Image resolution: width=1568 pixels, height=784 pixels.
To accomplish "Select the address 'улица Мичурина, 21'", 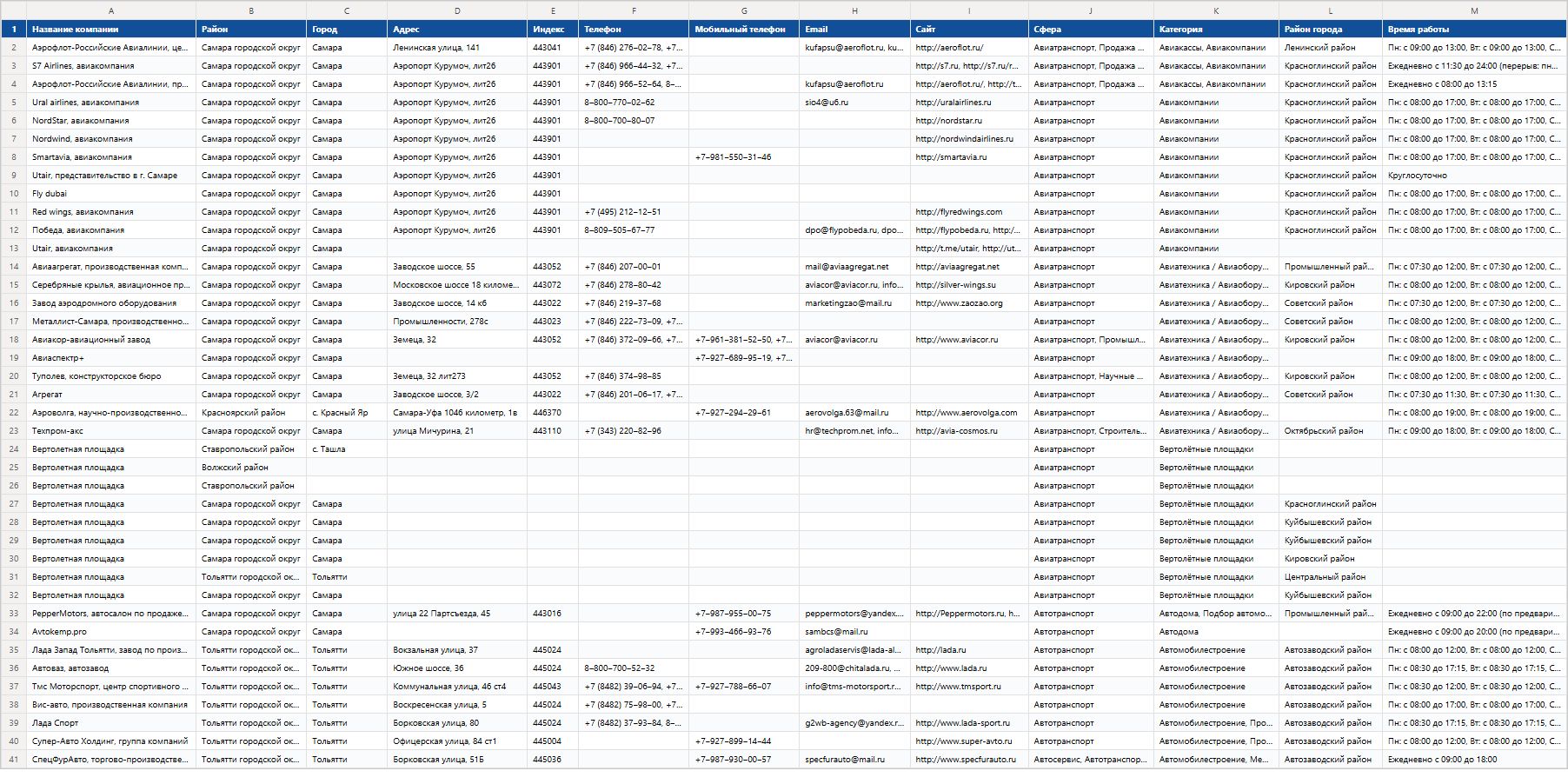I will (457, 431).
